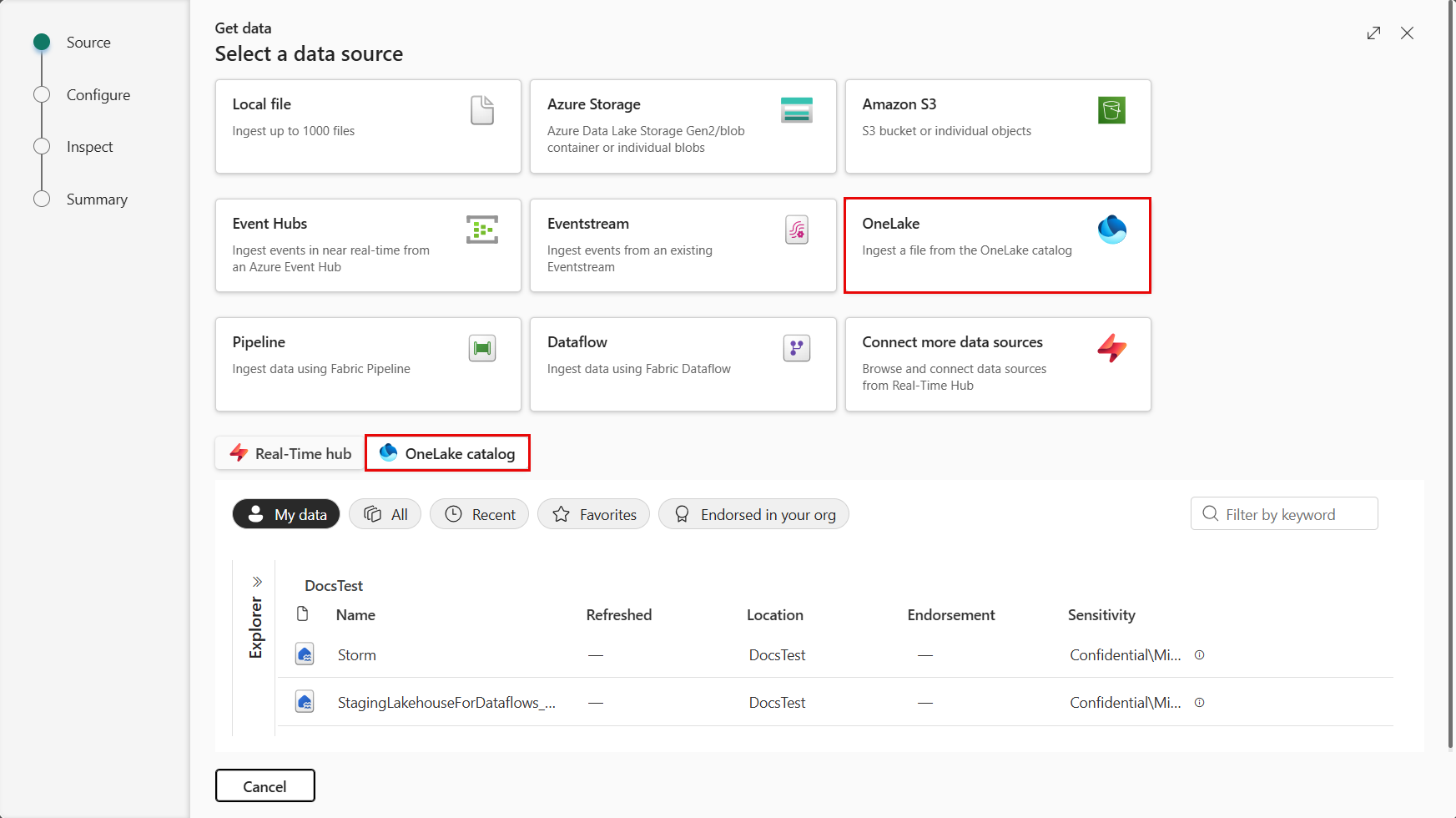
Task: Click the Eventstream icon
Action: coord(797,230)
